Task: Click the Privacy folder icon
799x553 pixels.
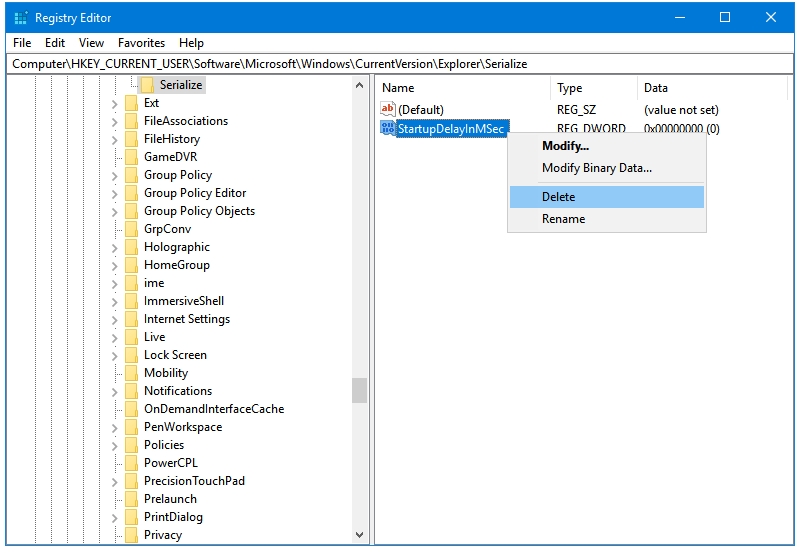Action: (130, 535)
